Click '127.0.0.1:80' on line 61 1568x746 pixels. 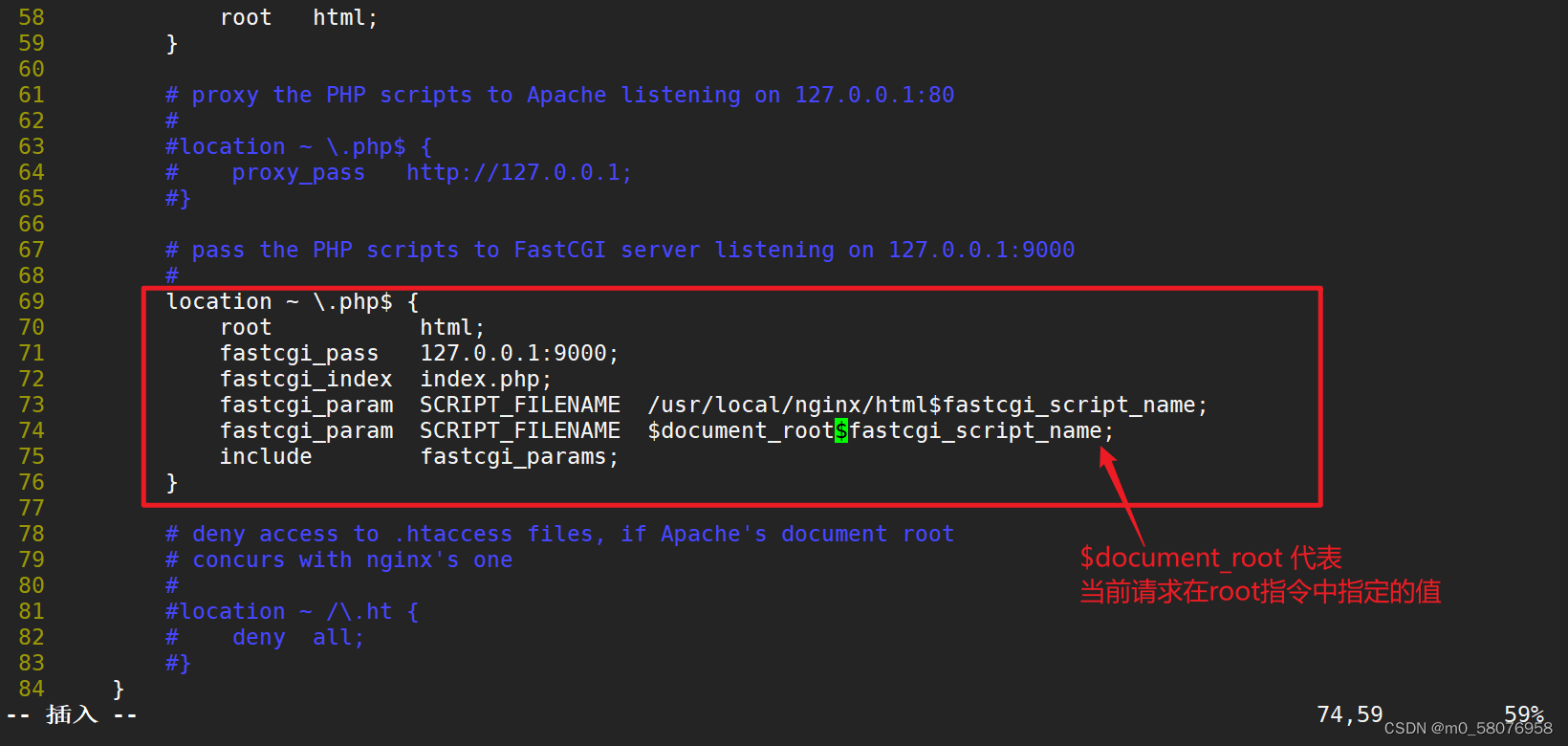click(875, 95)
